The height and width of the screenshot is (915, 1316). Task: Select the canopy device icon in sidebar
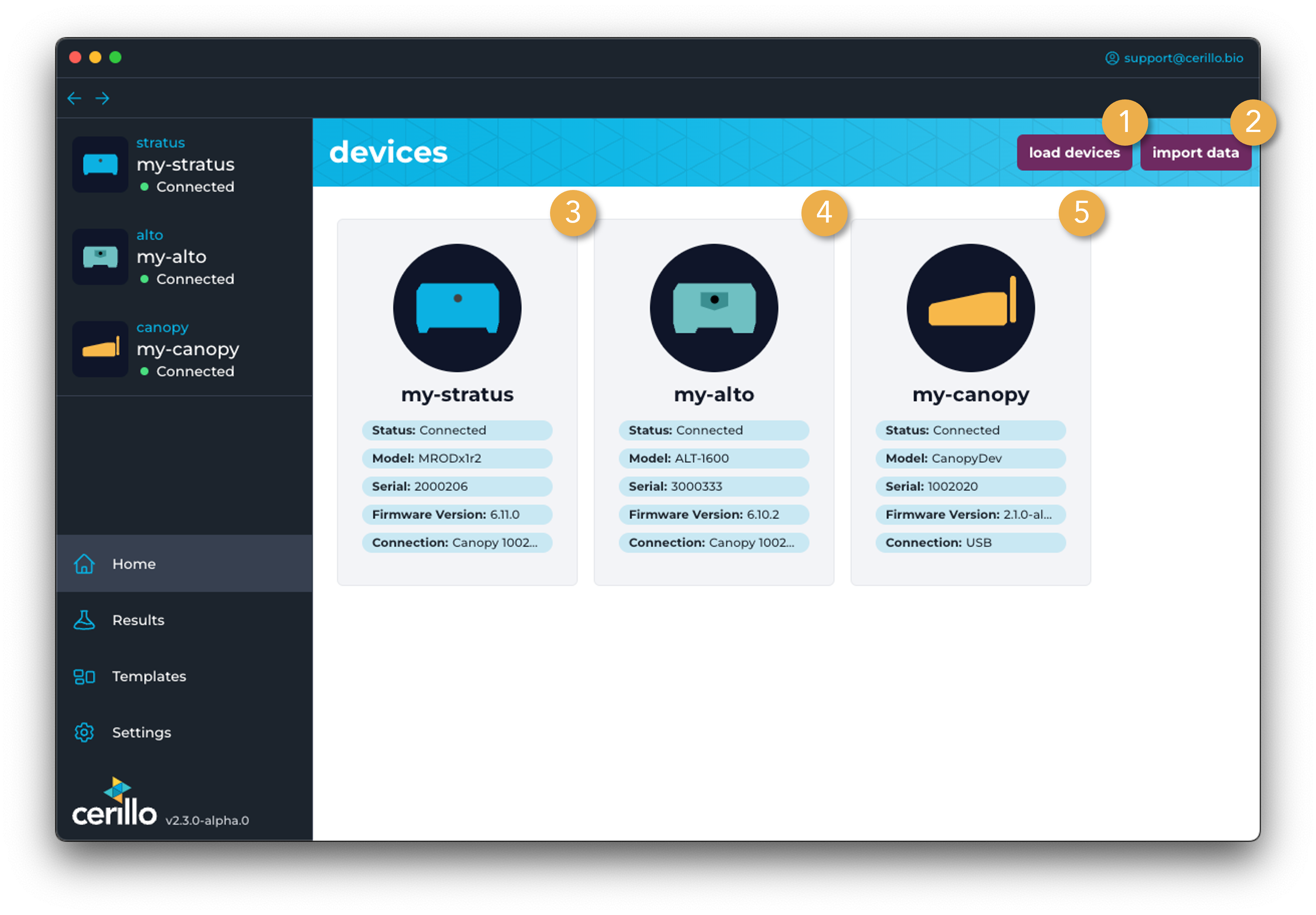point(100,349)
